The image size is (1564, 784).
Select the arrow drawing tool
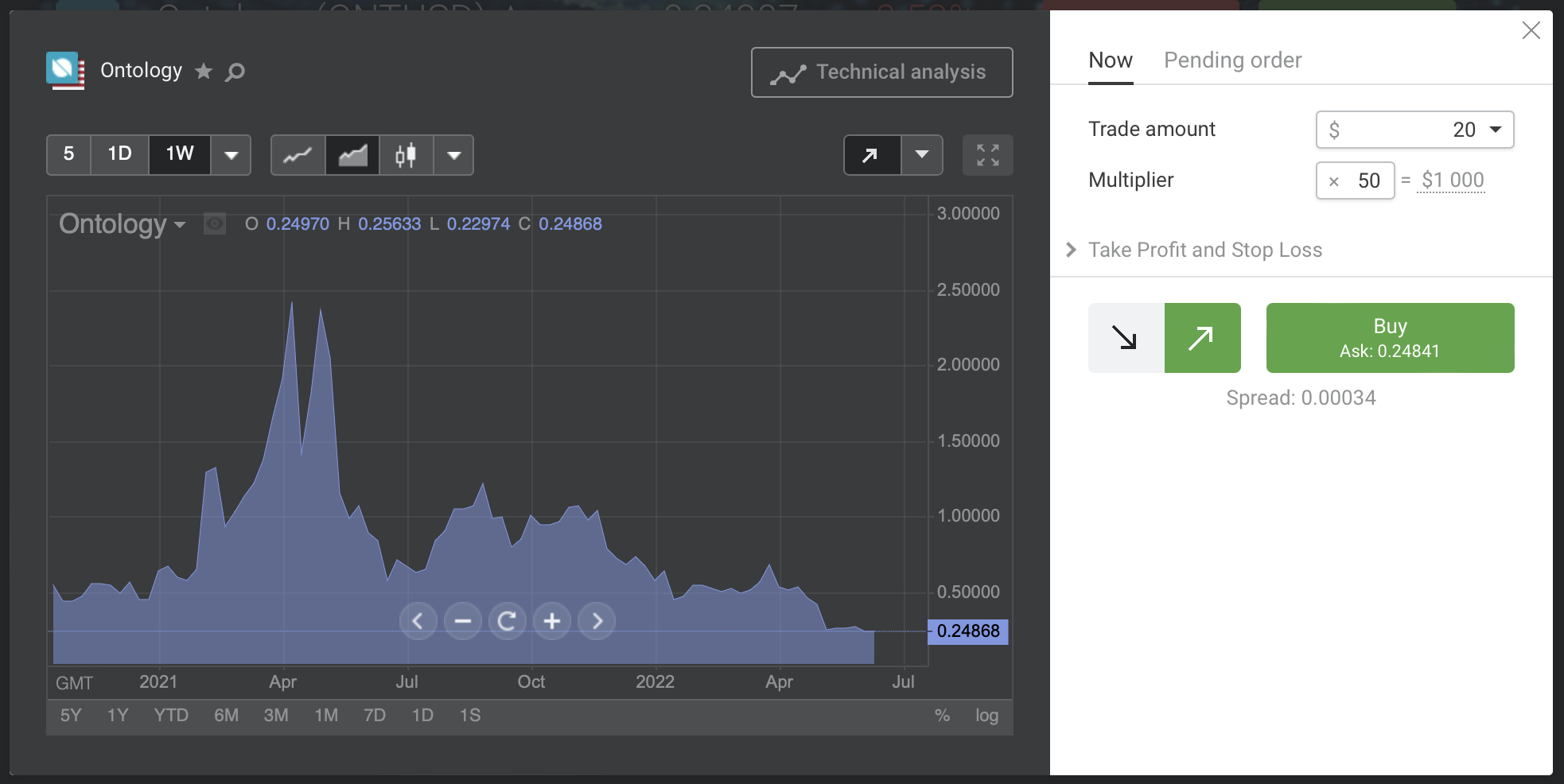[x=872, y=155]
